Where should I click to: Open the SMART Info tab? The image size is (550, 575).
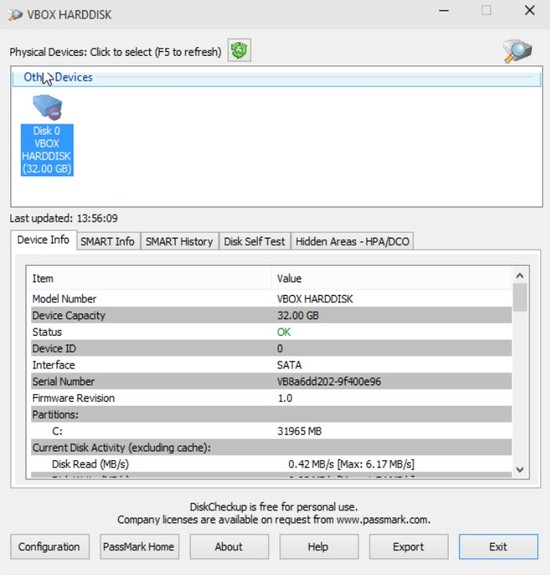pyautogui.click(x=107, y=242)
